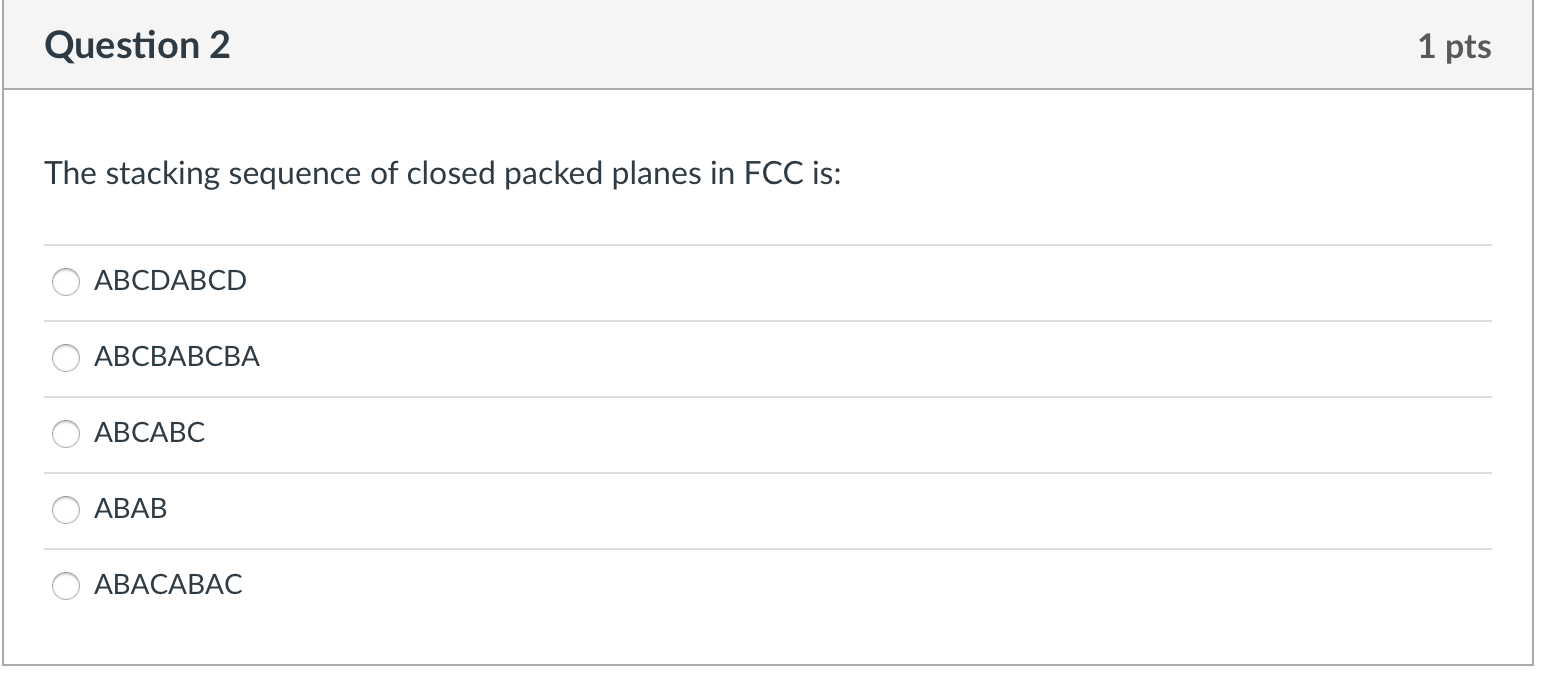Click the word "The" starting the prompt
1552x688 pixels.
click(x=70, y=174)
